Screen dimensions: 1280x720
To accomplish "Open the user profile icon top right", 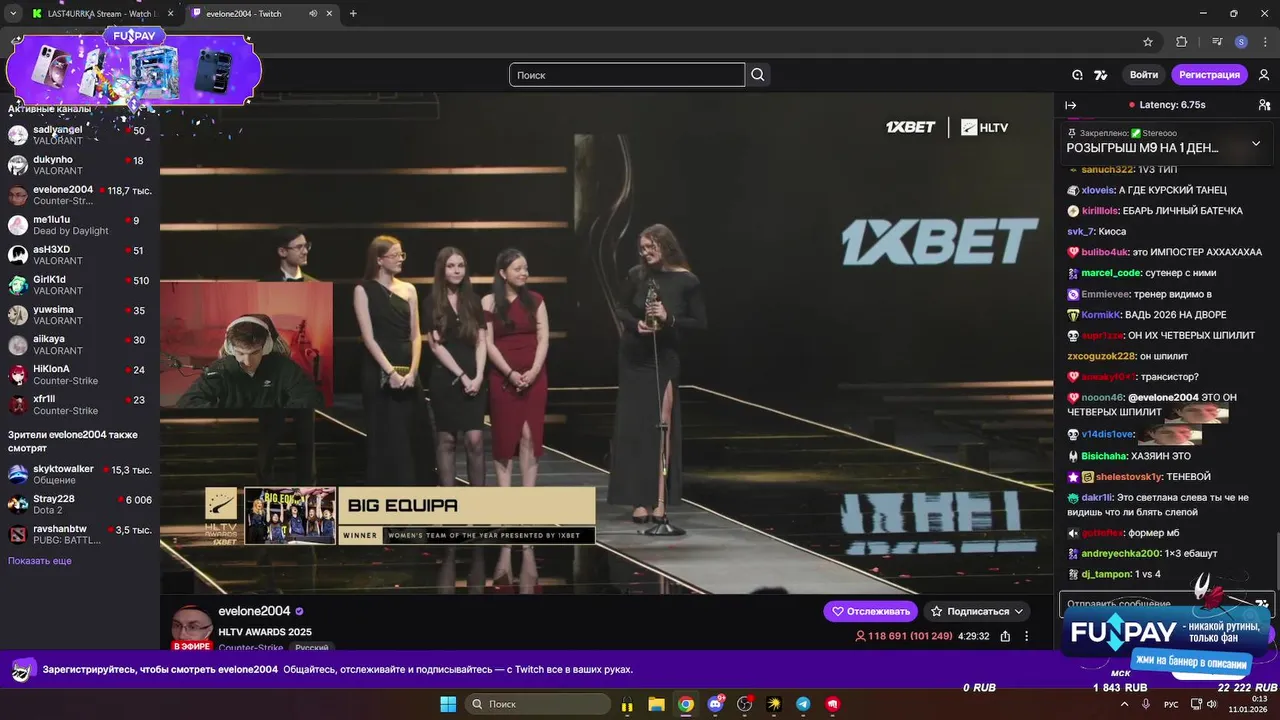I will [1264, 75].
